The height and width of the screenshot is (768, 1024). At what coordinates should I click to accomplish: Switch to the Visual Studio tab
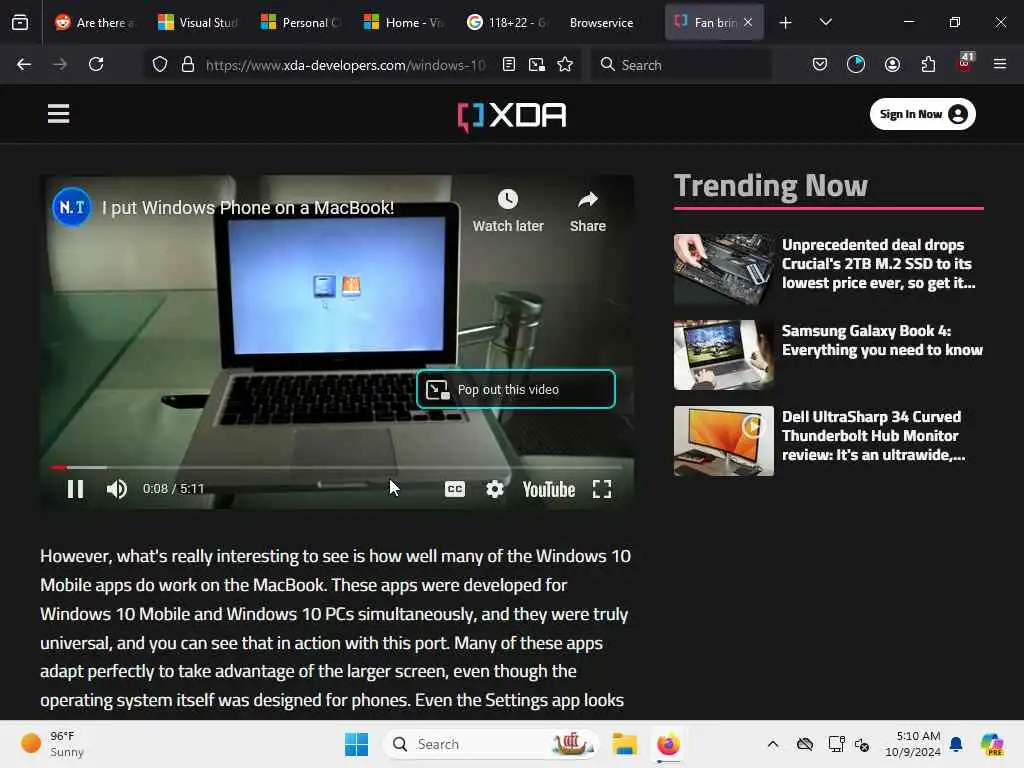(x=198, y=22)
